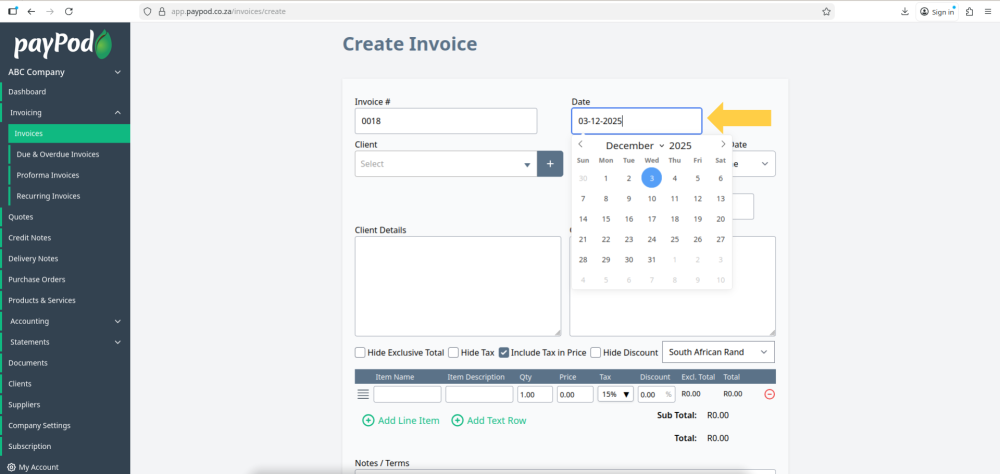The width and height of the screenshot is (1000, 474).
Task: Click the Item Description input
Action: 479,394
